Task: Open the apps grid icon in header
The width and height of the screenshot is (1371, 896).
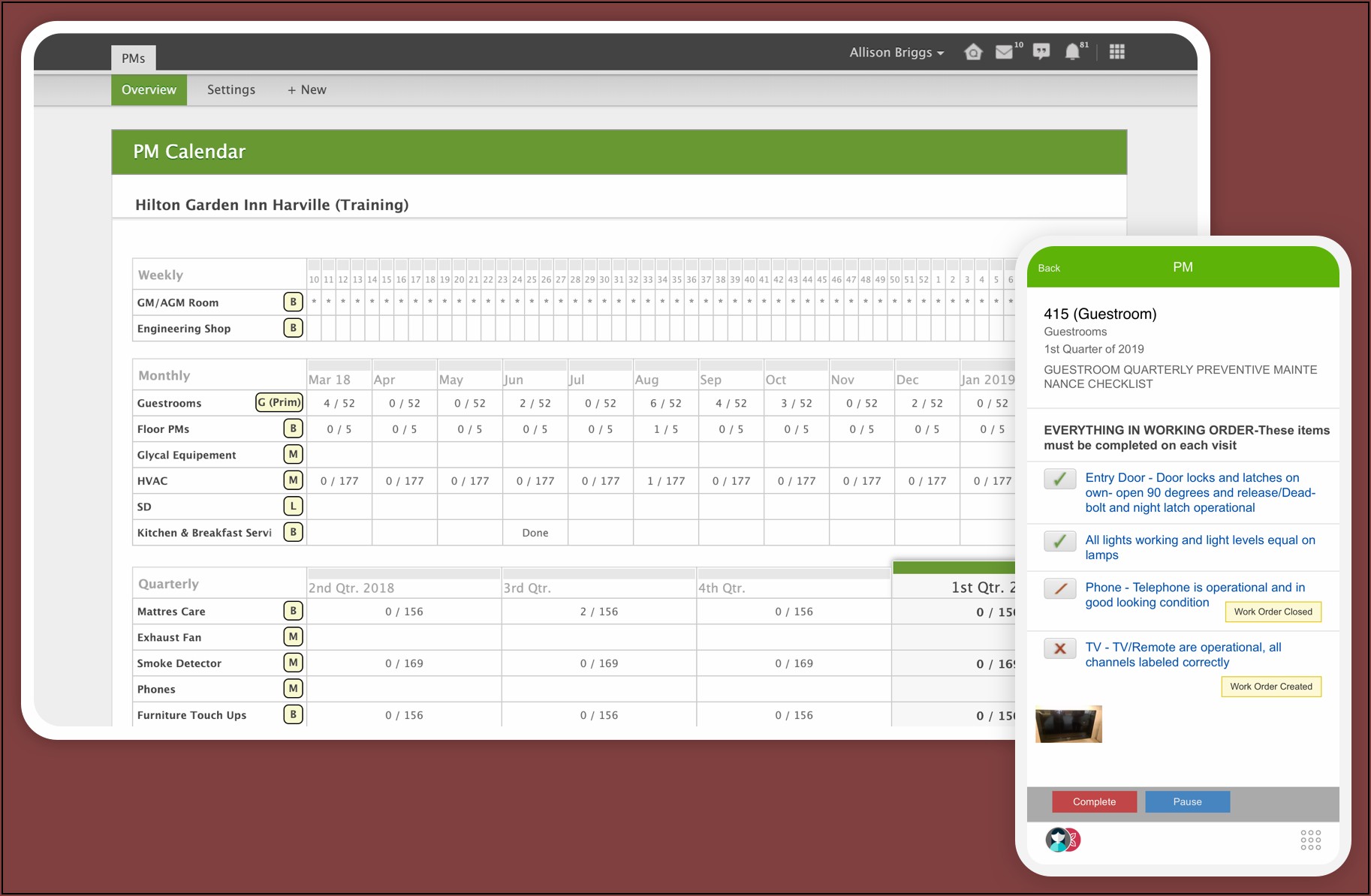Action: pyautogui.click(x=1116, y=52)
